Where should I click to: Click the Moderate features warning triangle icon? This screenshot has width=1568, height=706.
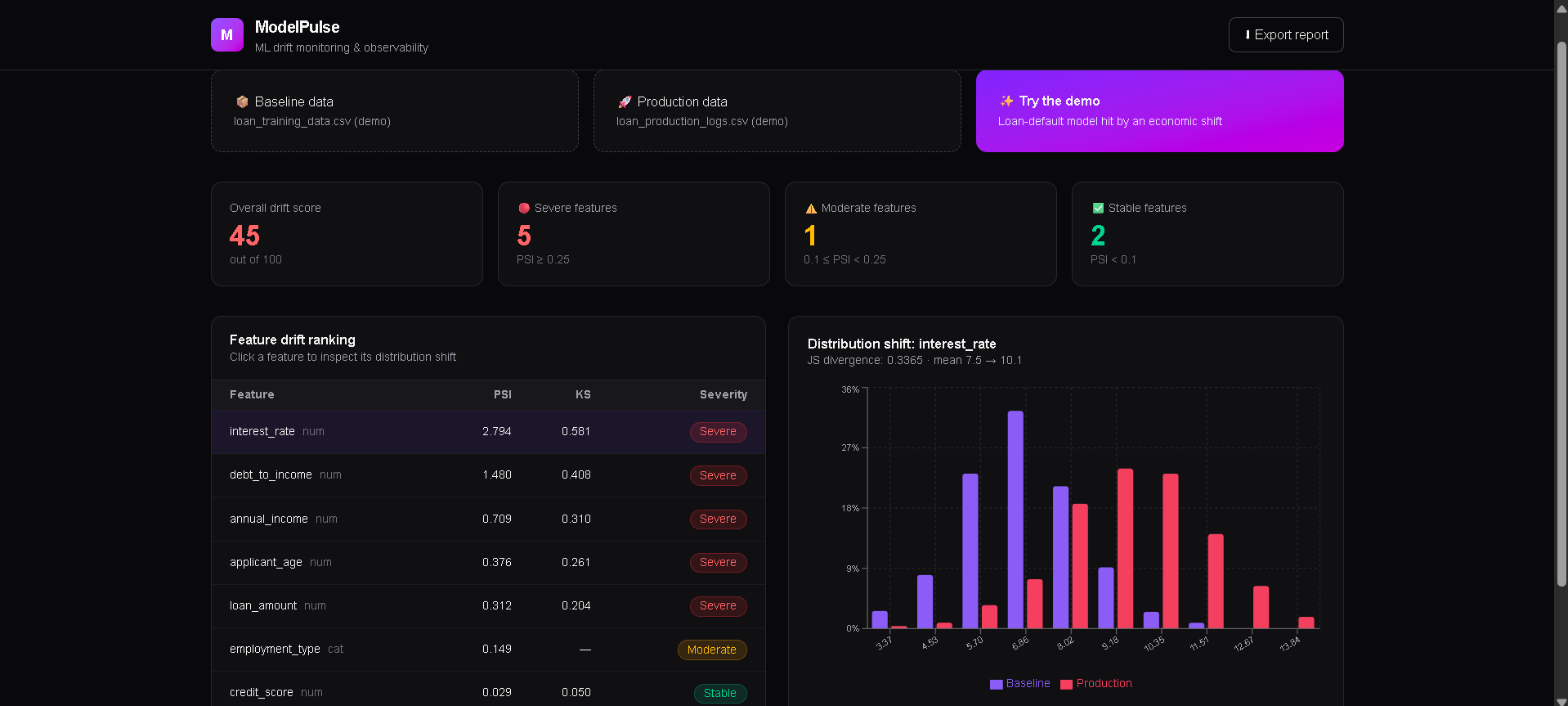811,209
